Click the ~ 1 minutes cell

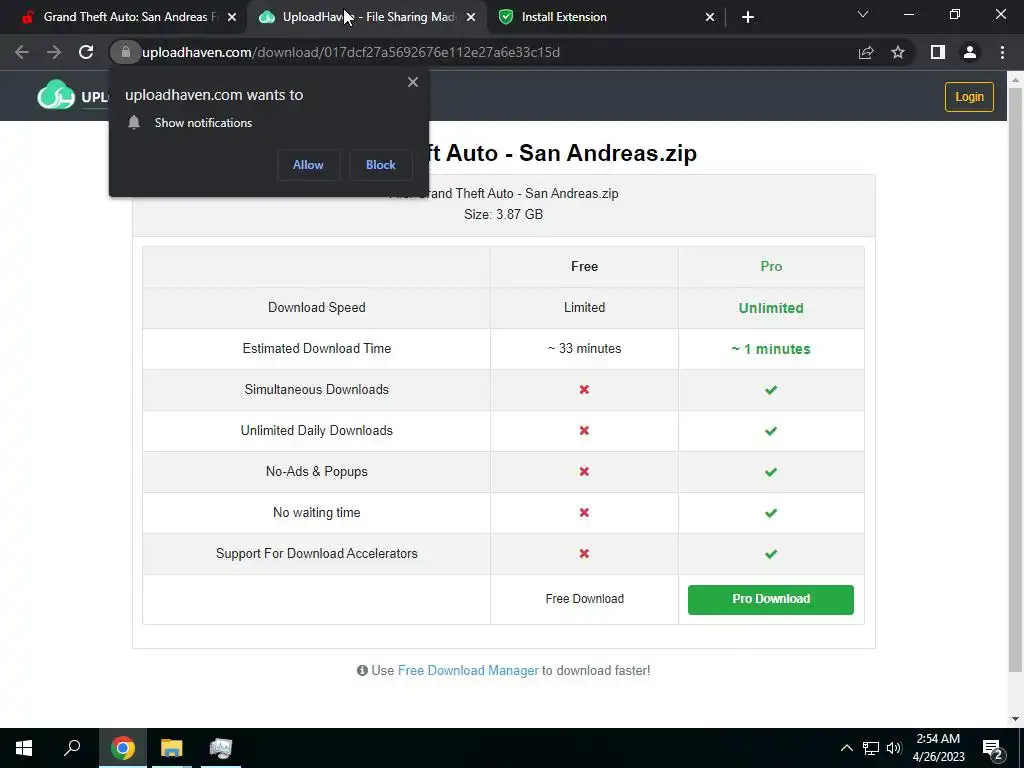771,349
